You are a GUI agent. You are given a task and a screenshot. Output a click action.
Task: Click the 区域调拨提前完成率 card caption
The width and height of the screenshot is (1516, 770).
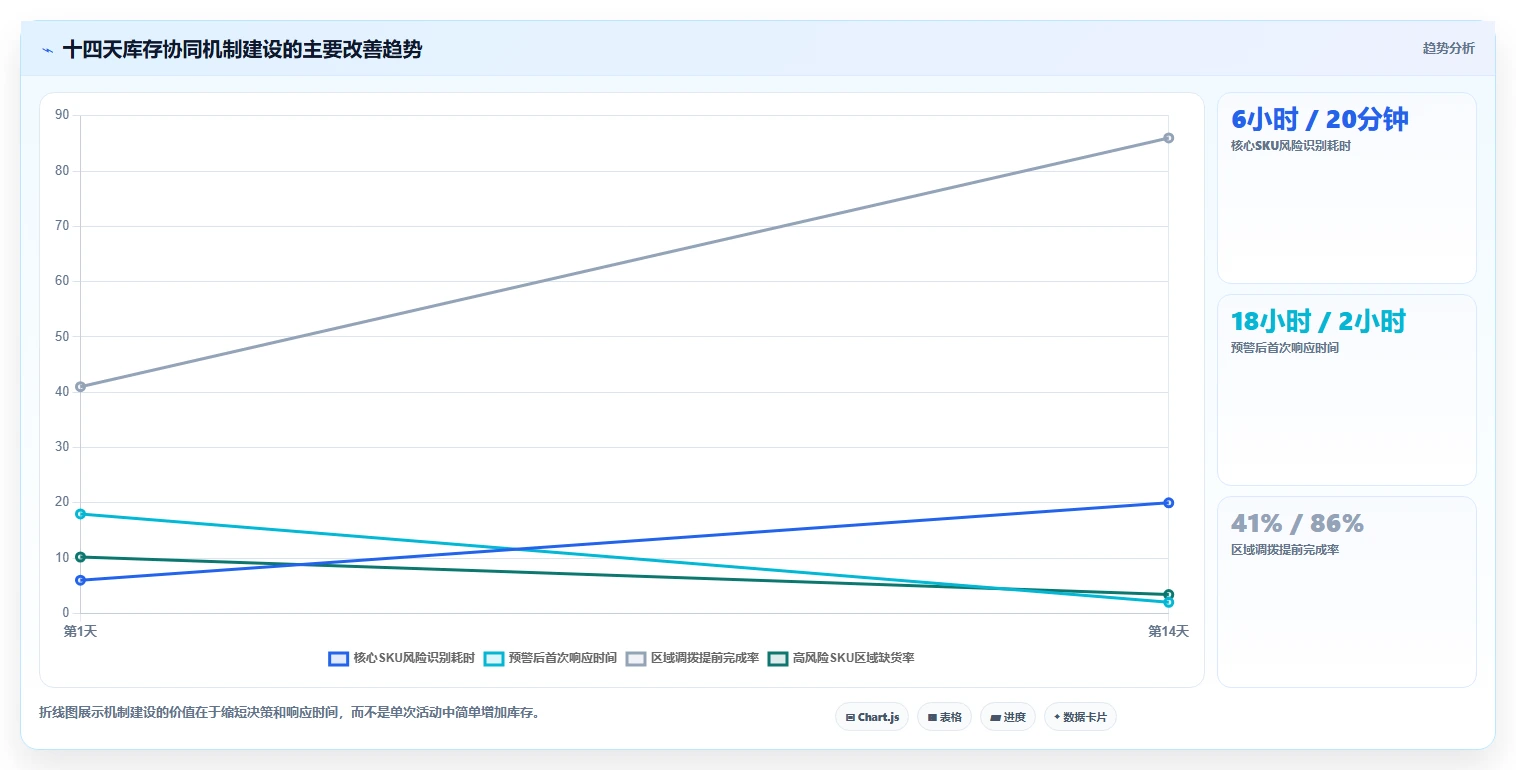coord(1285,550)
